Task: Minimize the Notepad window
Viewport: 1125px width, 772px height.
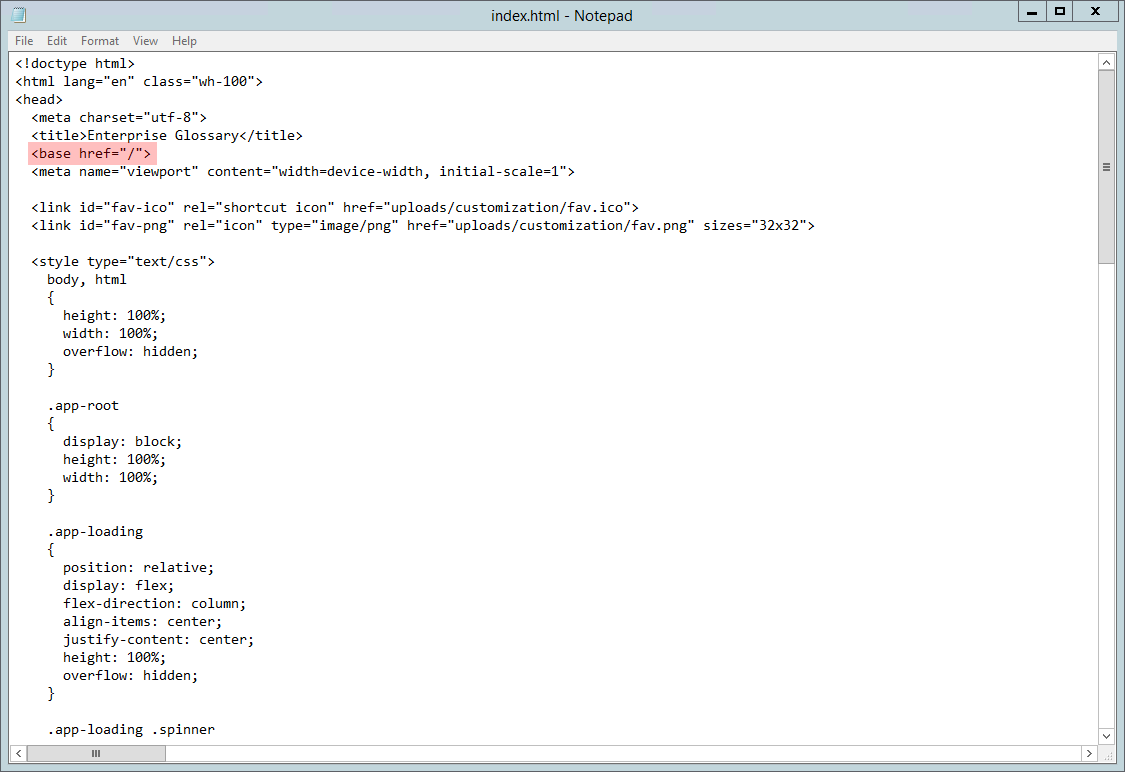Action: (x=1032, y=12)
